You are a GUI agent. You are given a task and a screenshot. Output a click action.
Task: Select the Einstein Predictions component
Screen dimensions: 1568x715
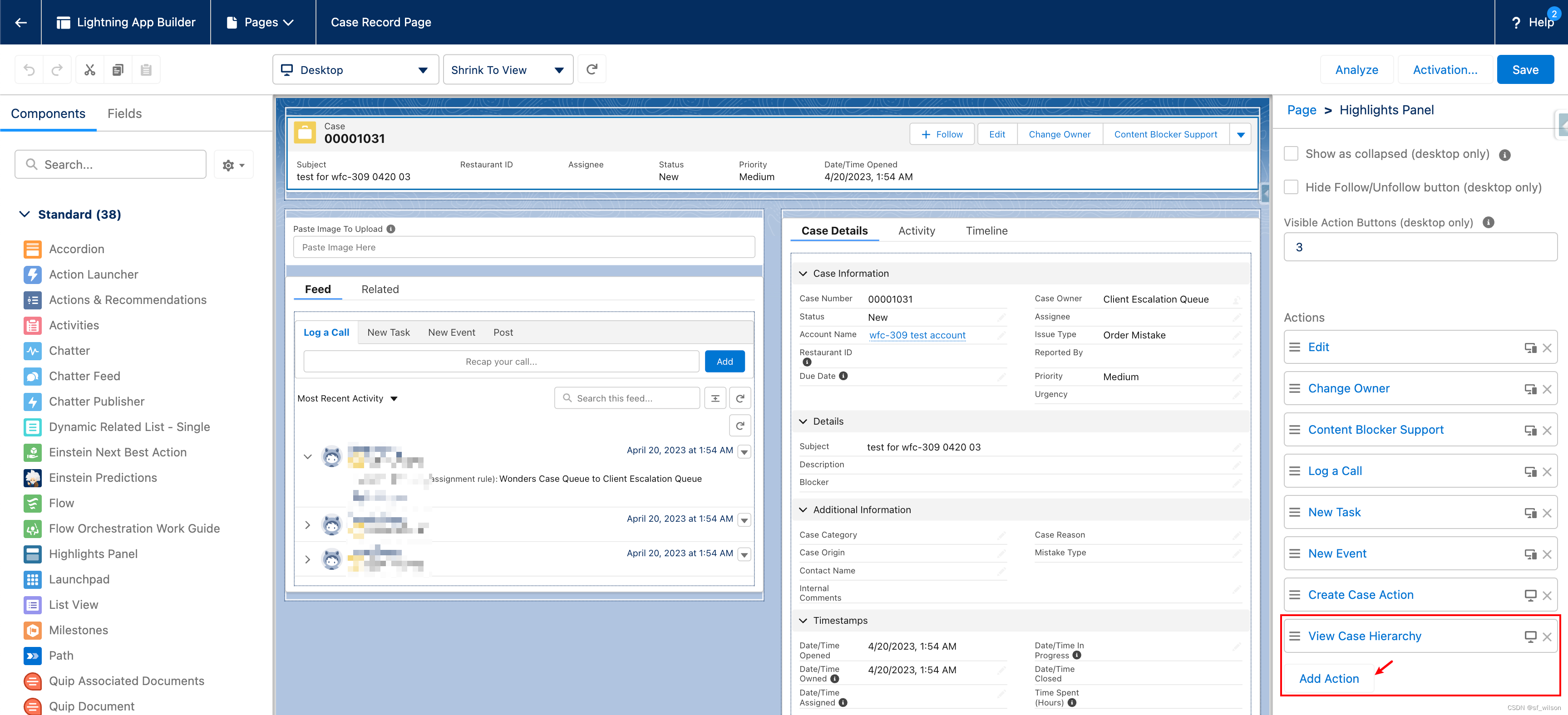click(103, 478)
